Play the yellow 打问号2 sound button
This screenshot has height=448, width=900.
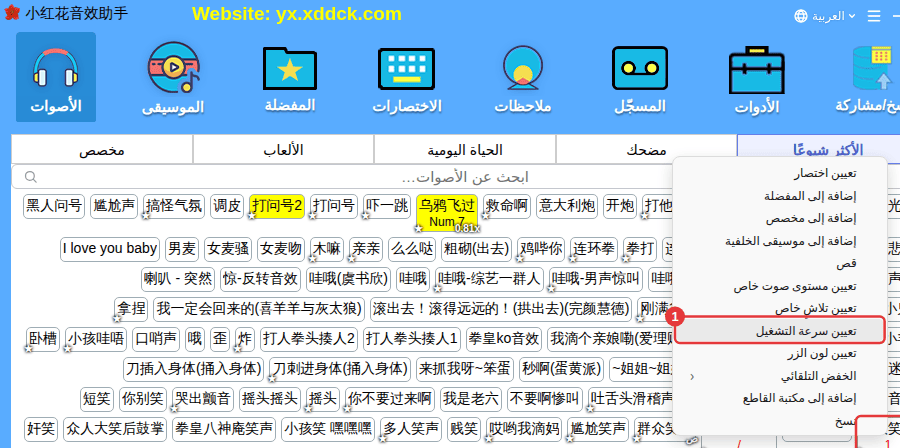point(277,207)
